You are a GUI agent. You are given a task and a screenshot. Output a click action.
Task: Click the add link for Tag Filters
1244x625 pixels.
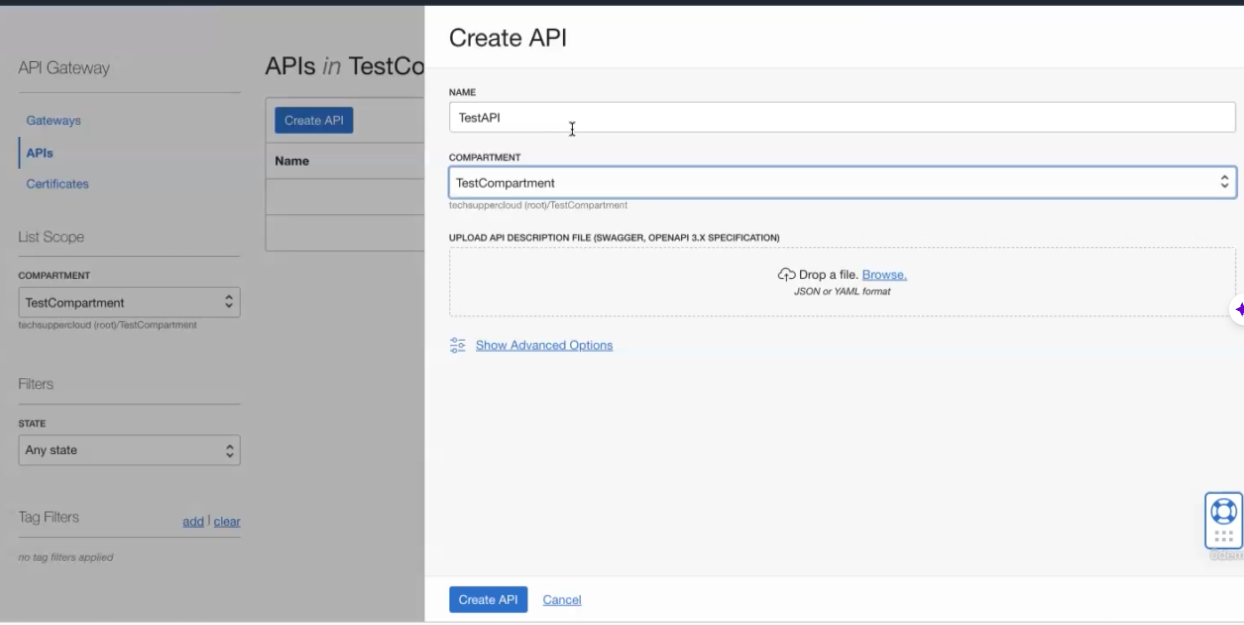click(x=193, y=521)
